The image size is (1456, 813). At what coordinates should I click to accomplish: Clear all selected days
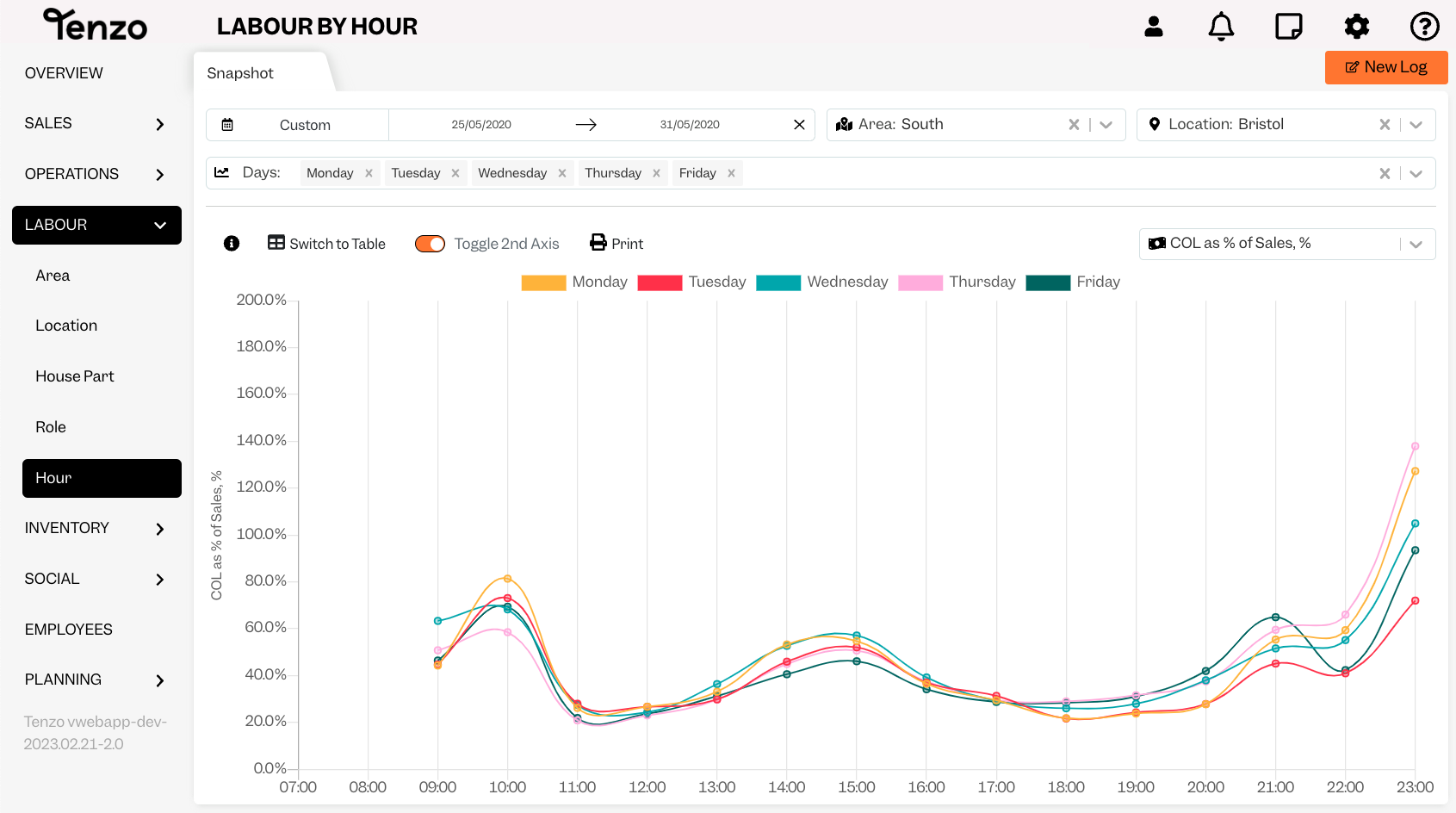coord(1385,173)
